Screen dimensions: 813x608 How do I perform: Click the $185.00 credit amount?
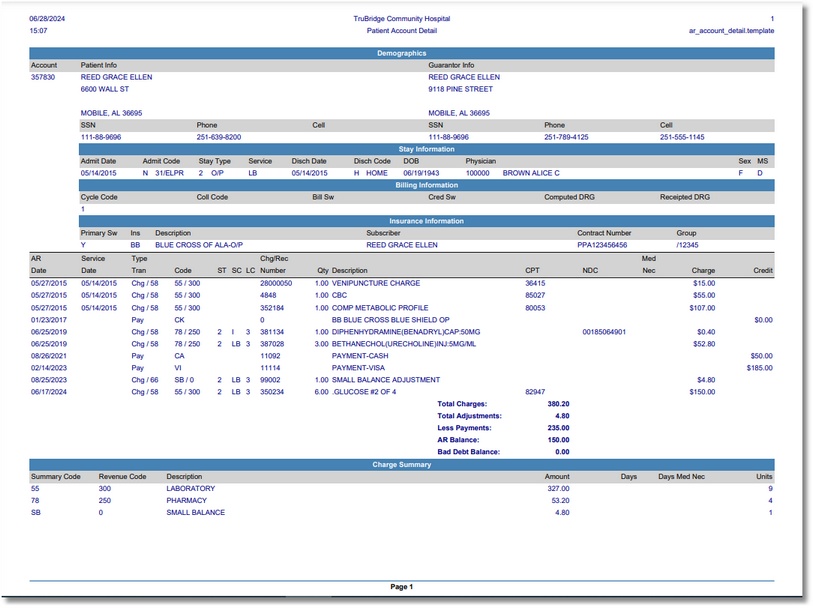coord(760,368)
